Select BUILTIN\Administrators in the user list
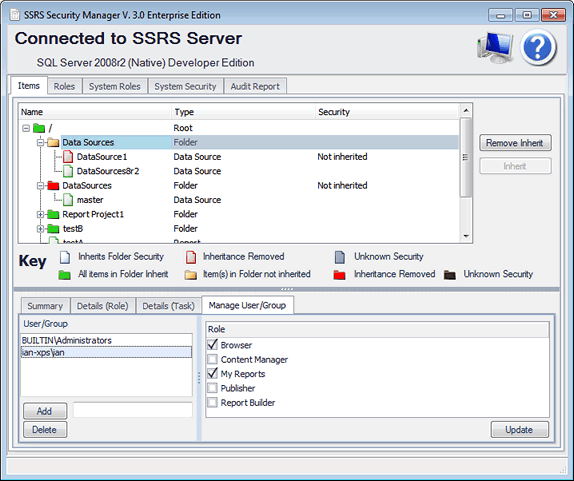 click(x=106, y=340)
